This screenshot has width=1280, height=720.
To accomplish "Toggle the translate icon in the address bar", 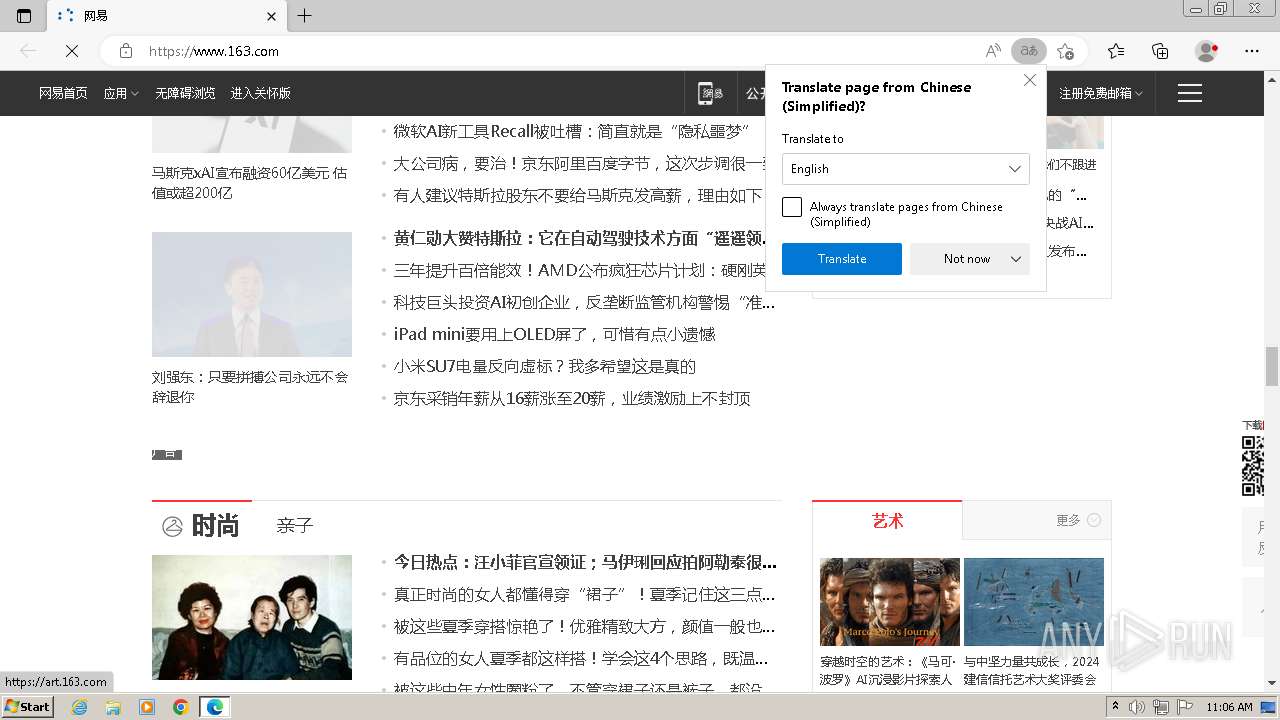I will [x=1028, y=51].
